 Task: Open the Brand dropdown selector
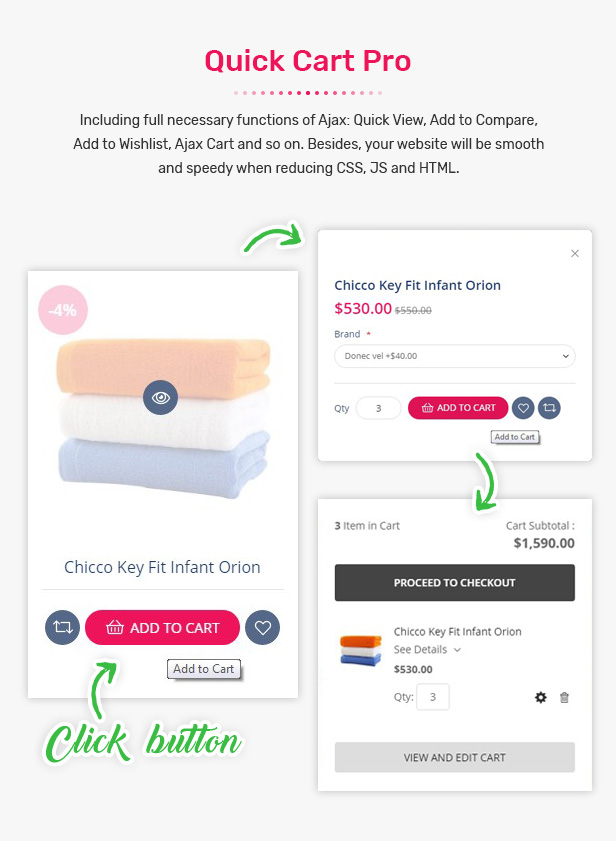(454, 356)
